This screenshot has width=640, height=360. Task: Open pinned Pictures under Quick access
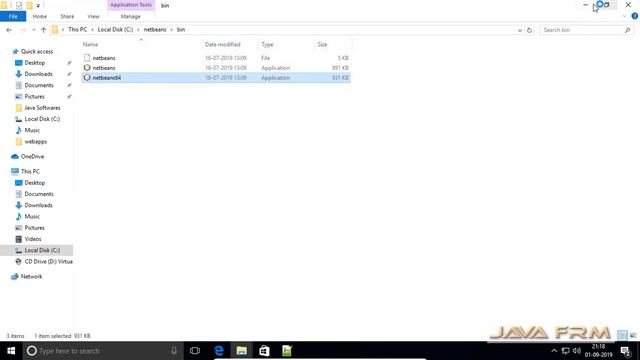(x=34, y=96)
